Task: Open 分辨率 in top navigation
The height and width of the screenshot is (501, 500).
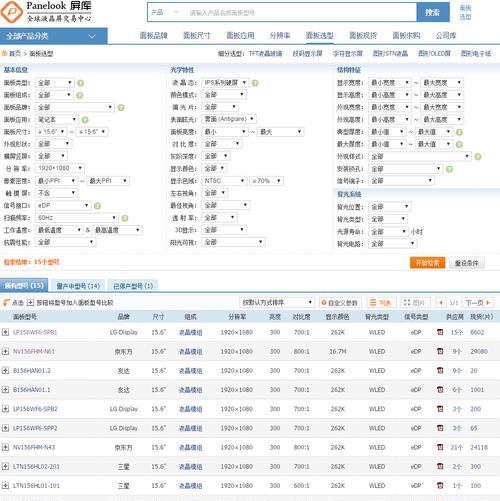Action: click(280, 35)
